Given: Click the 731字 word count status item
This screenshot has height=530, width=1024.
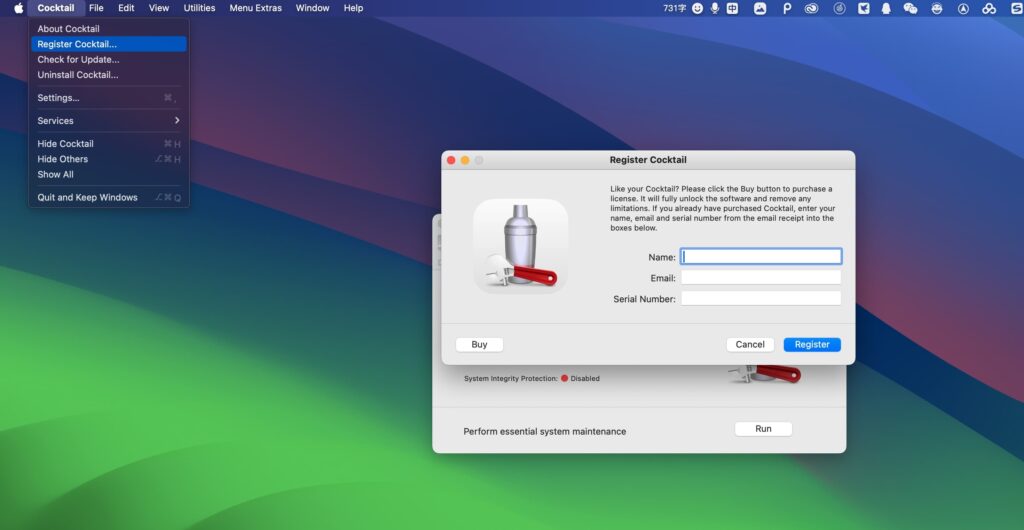Looking at the screenshot, I should 674,8.
